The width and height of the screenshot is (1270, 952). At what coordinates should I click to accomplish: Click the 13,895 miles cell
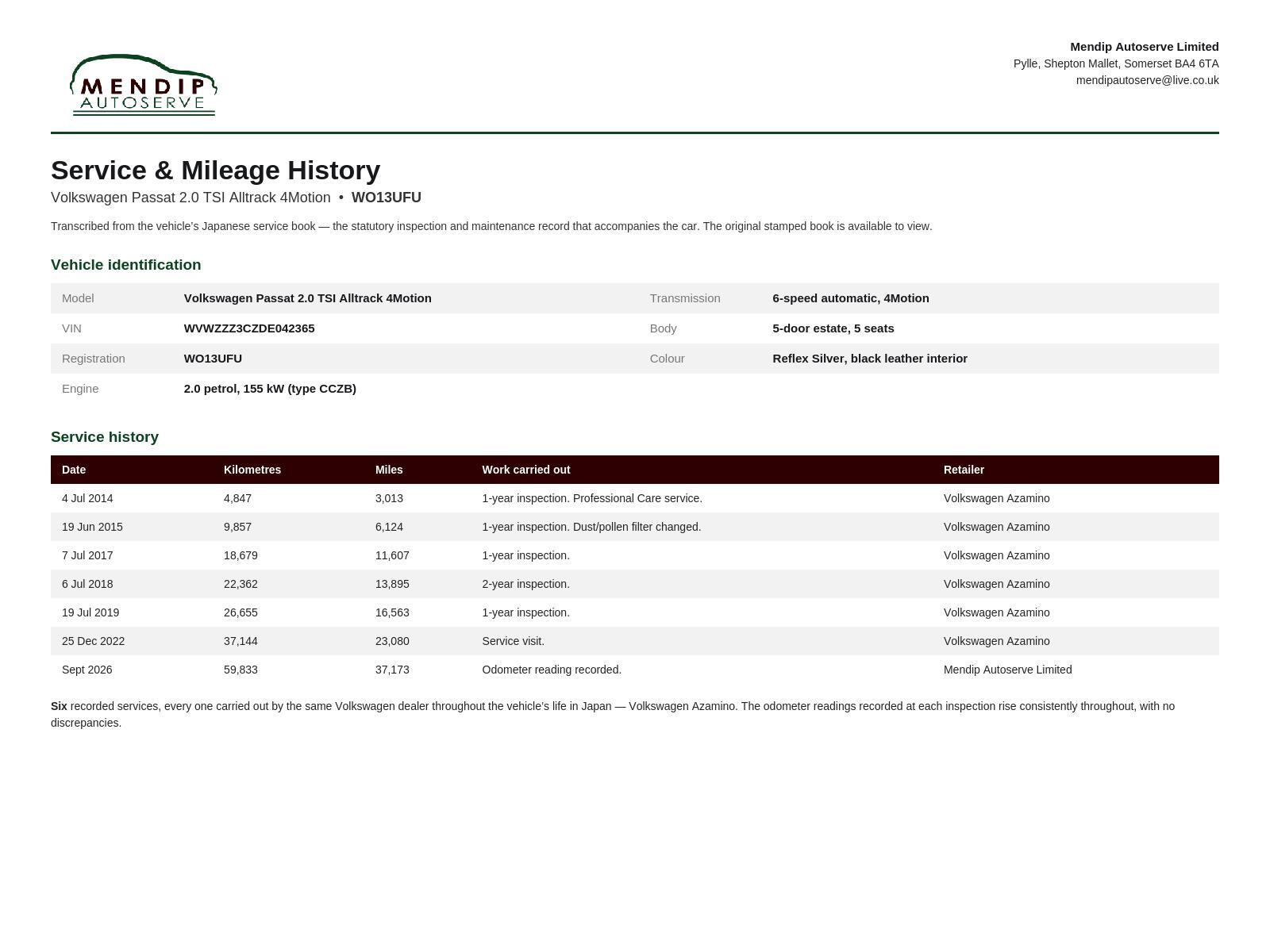coord(392,584)
